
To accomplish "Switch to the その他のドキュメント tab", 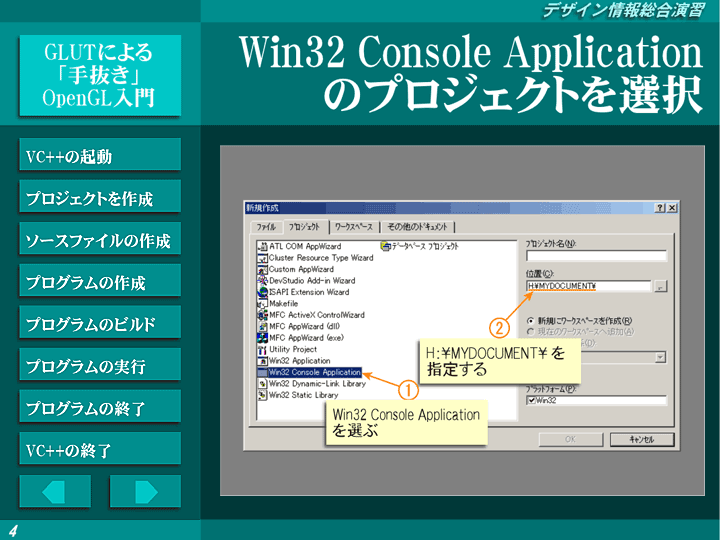I will [x=417, y=227].
